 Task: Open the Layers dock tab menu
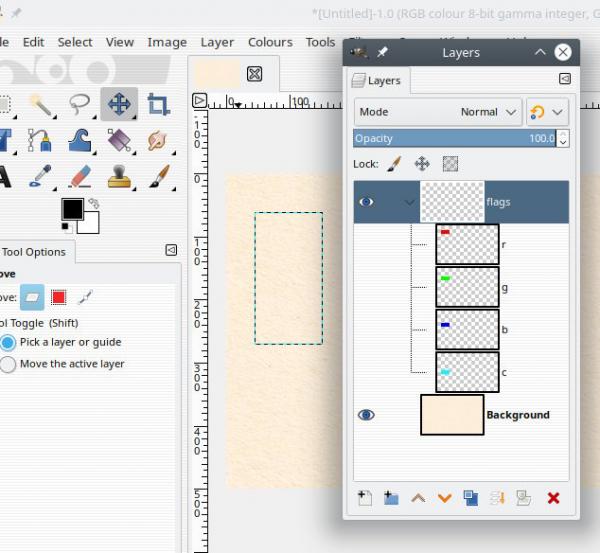[565, 79]
